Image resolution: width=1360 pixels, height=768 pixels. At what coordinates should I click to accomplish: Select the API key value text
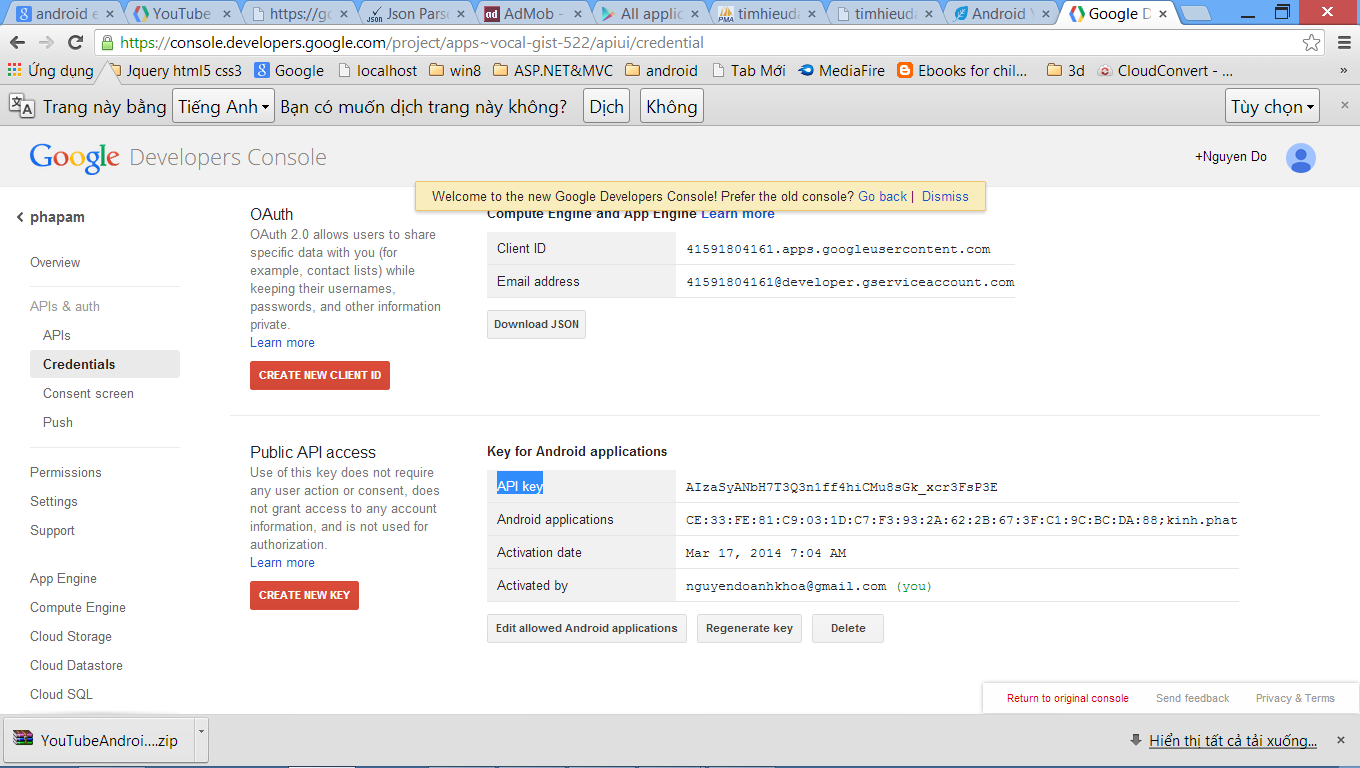[x=841, y=487]
